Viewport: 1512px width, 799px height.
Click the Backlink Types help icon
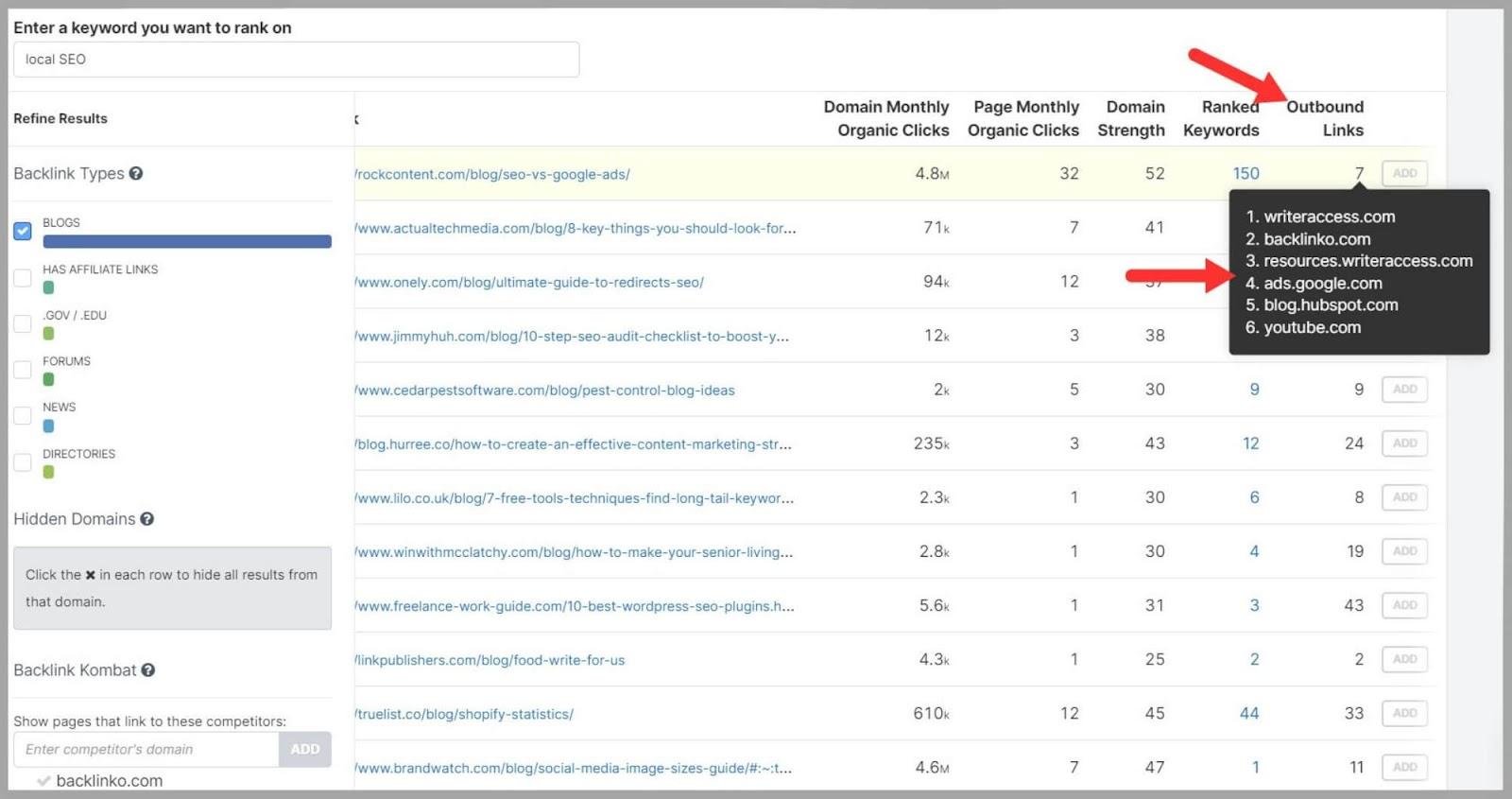pos(136,173)
